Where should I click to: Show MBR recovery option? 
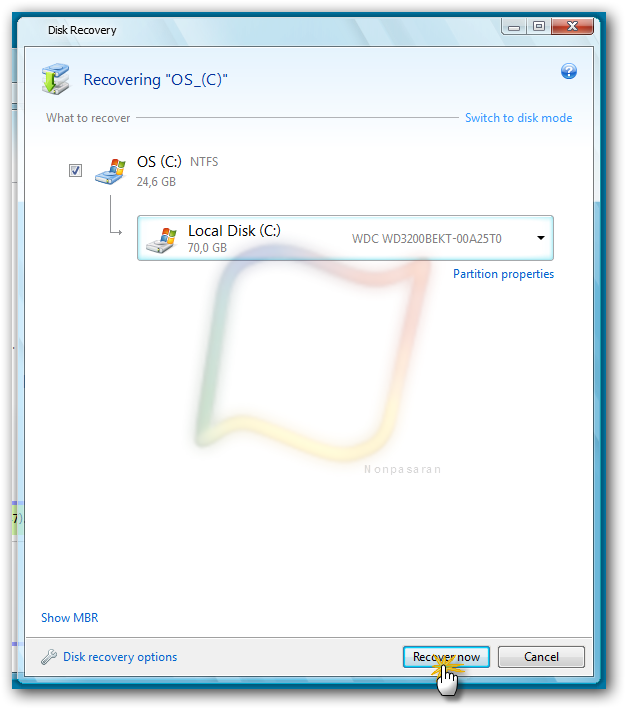(x=70, y=618)
